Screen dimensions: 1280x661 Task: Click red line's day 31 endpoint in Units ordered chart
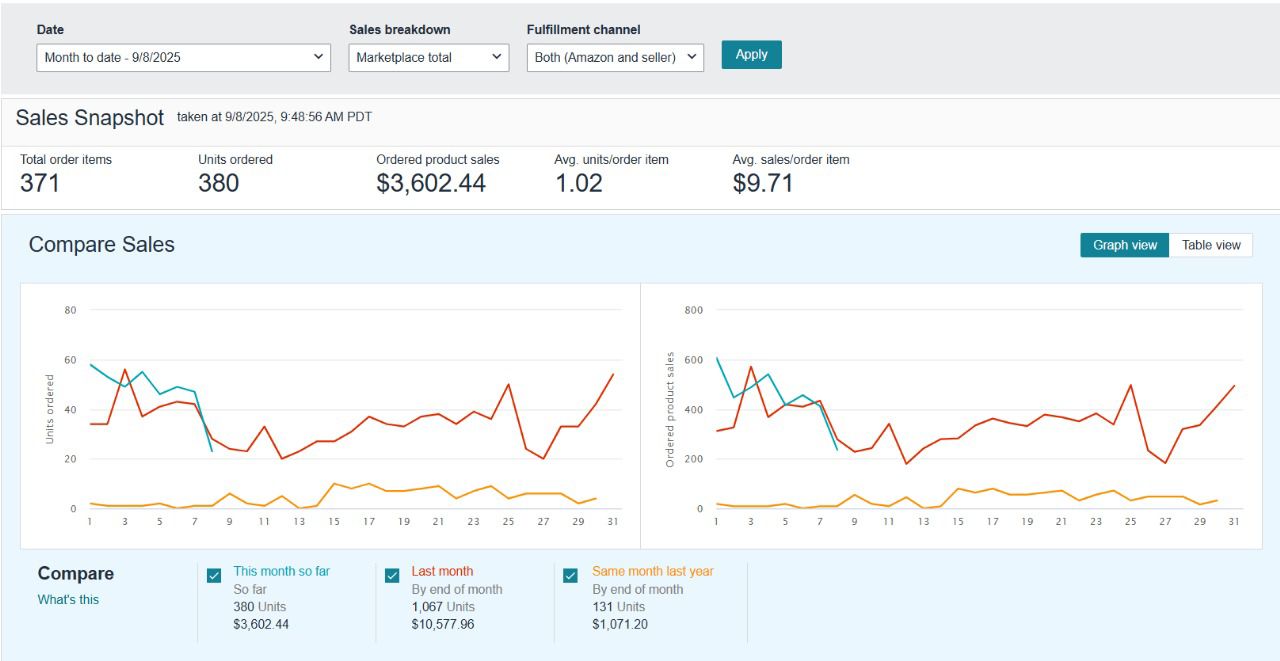[x=613, y=374]
